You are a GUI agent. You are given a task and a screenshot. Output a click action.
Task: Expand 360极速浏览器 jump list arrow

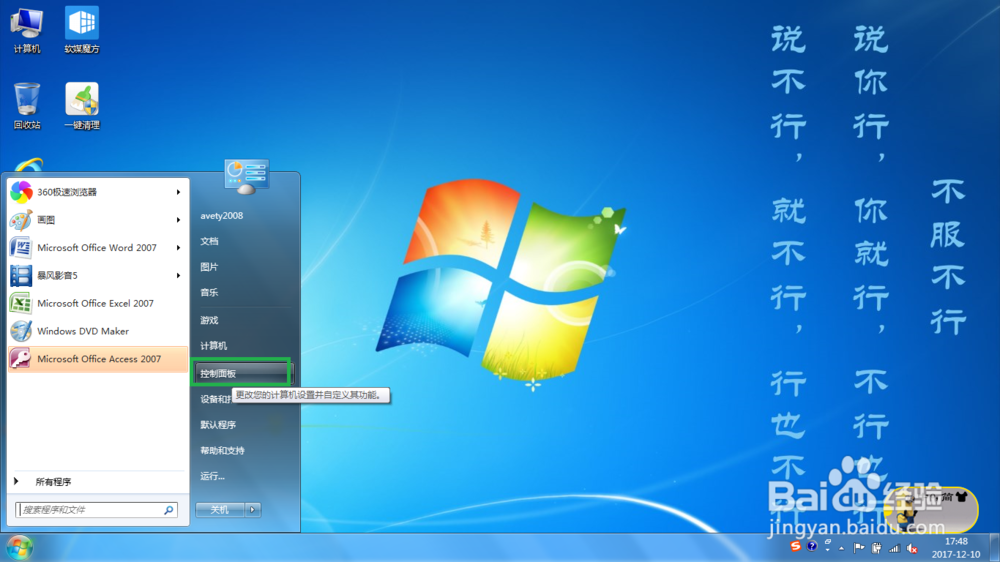(179, 192)
